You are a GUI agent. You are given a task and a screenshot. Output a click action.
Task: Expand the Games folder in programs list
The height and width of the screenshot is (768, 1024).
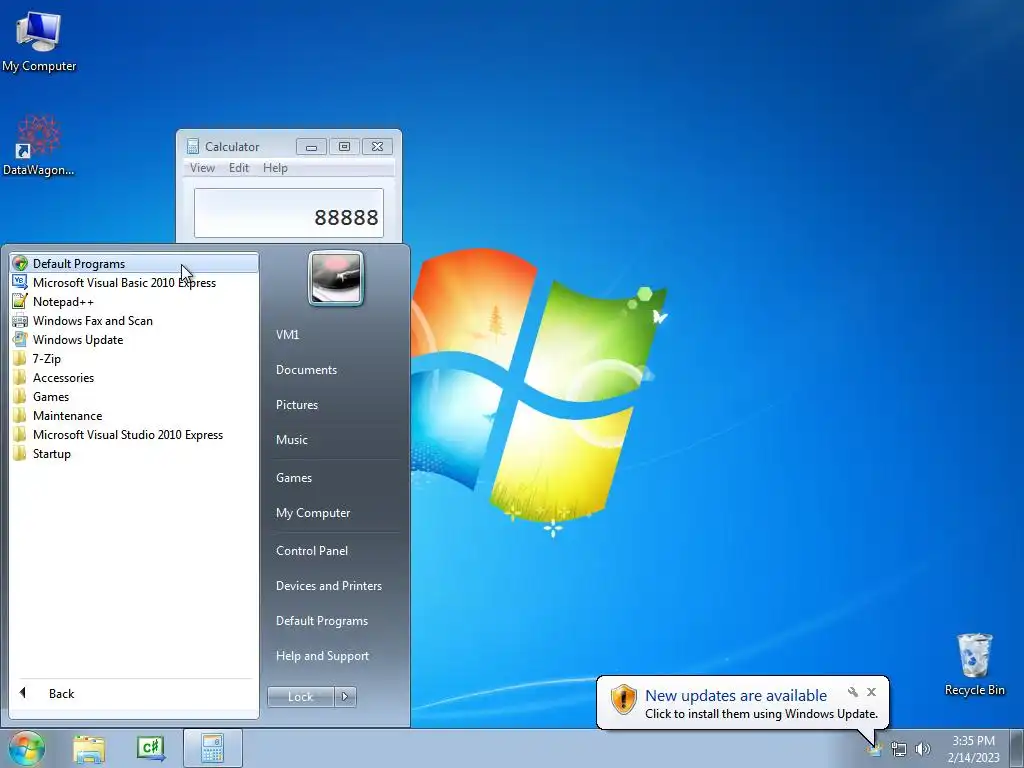click(134, 396)
